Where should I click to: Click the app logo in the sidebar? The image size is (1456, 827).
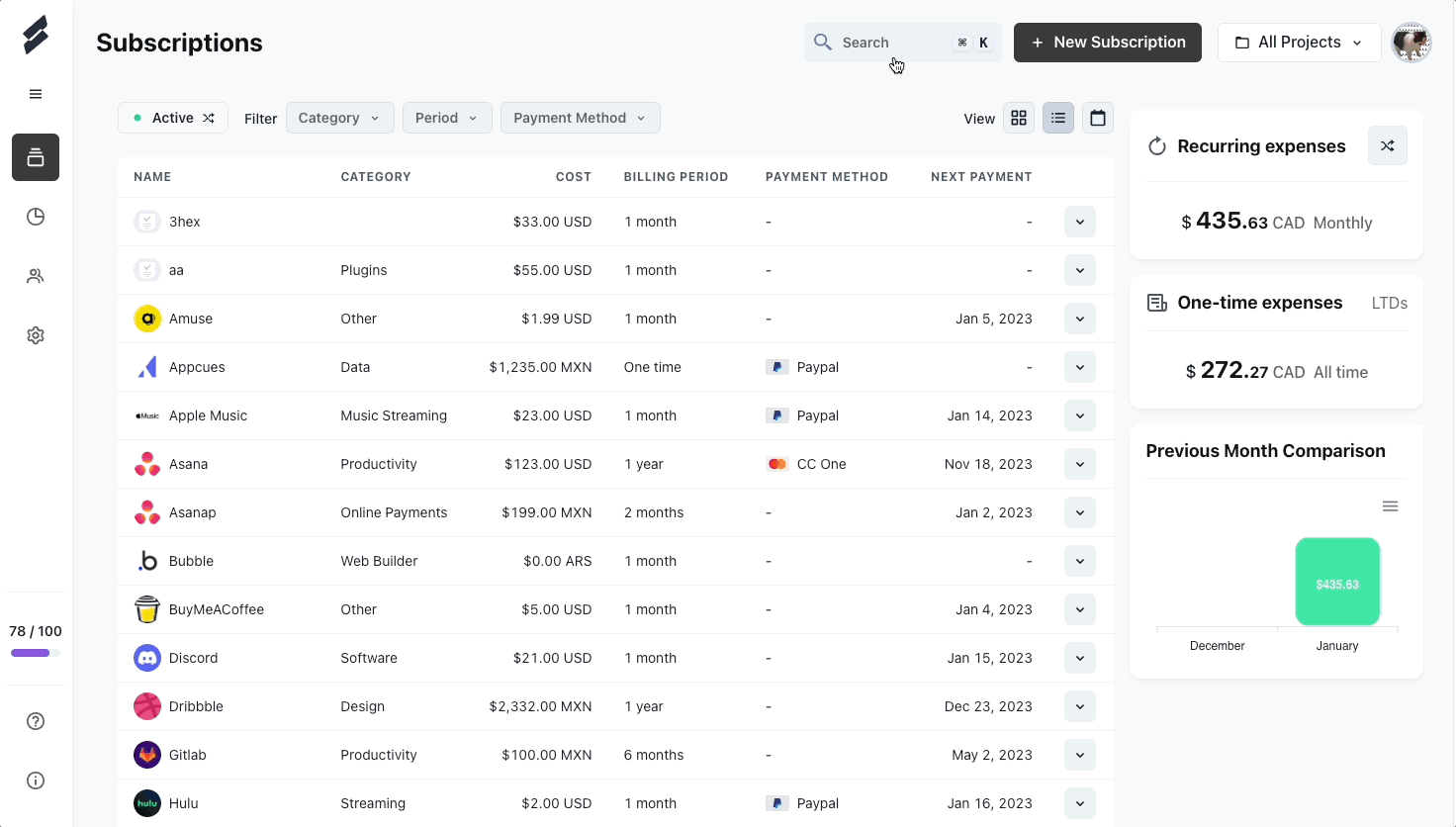(36, 35)
